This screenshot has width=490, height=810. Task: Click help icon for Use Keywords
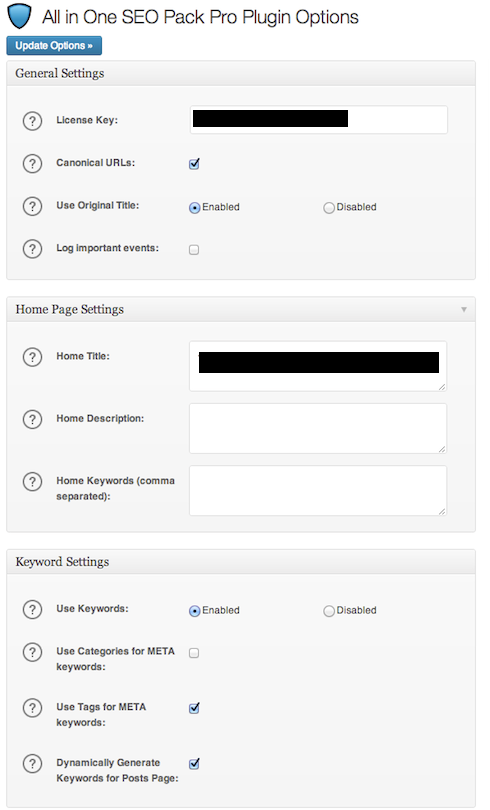(32, 610)
